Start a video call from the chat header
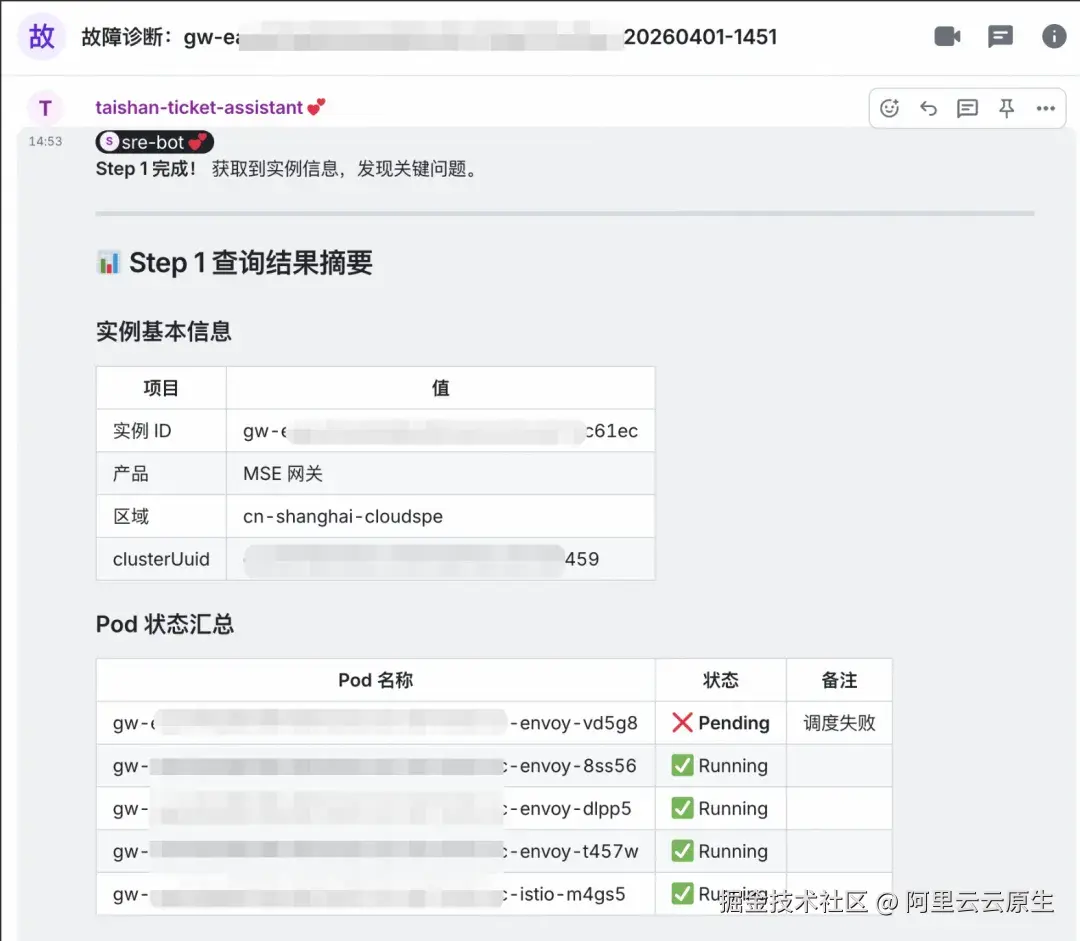The image size is (1080, 941). 947,36
